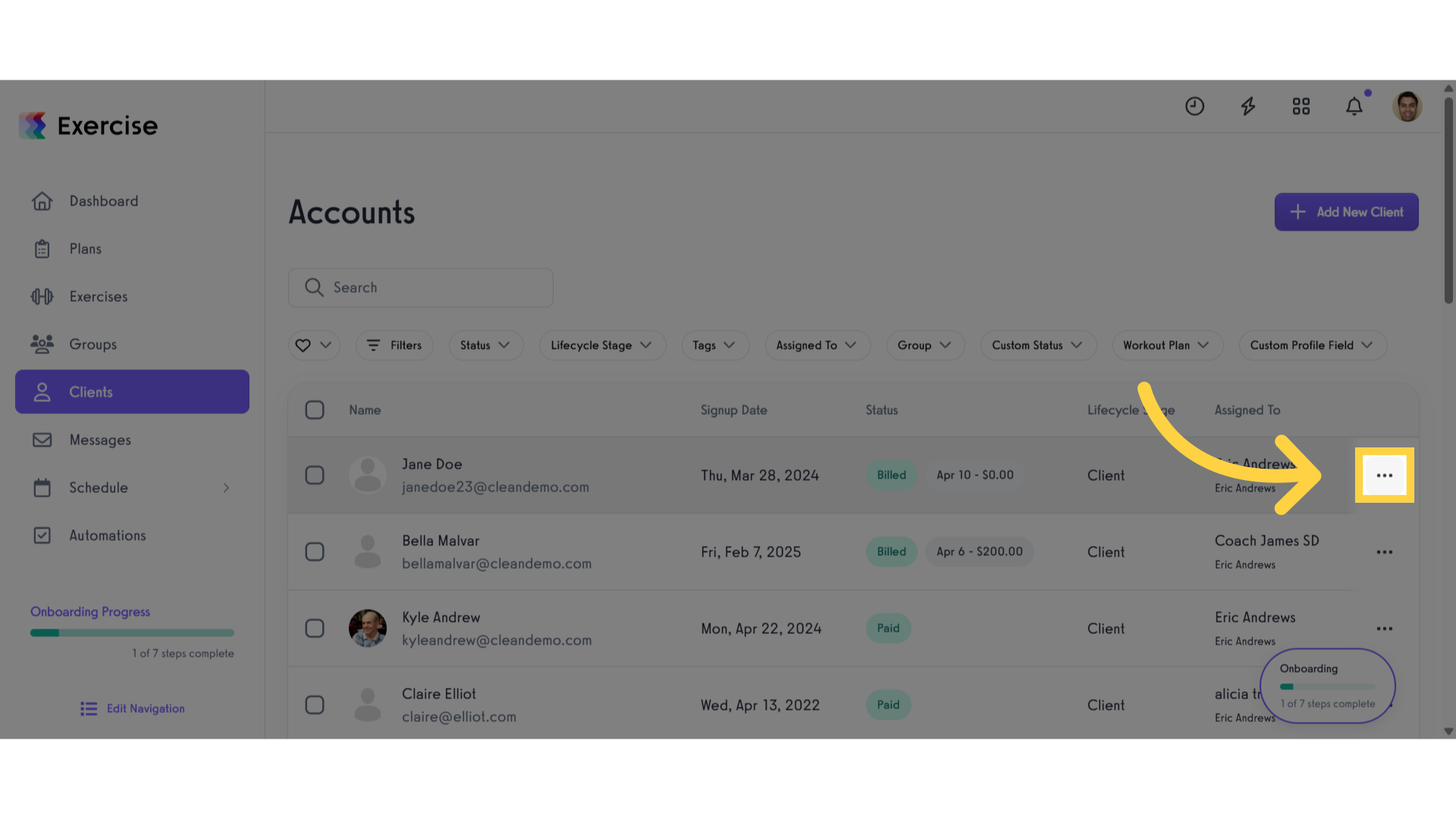Click 'Coach James SD' assigned name
The image size is (1456, 819).
1266,541
